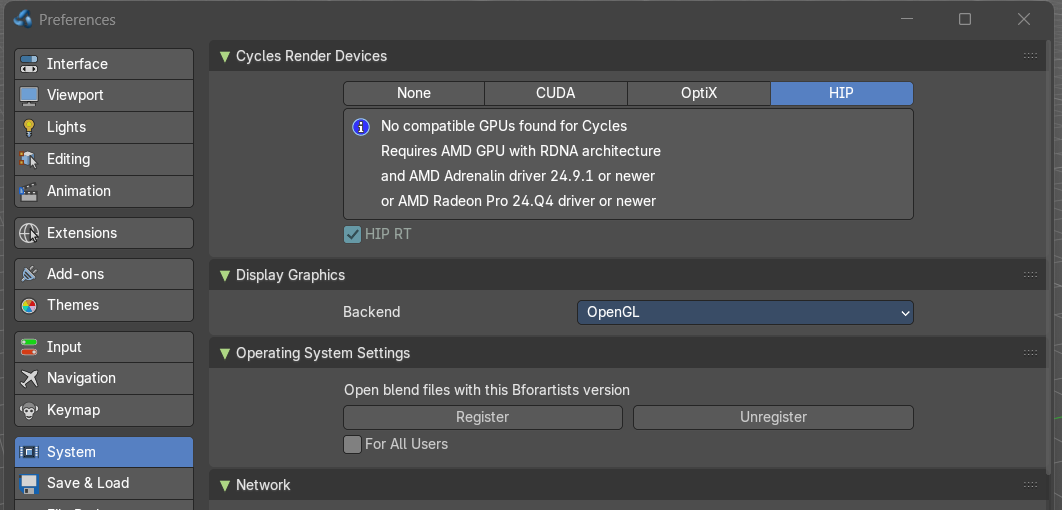Click the info icon in GPU message
Screen dimensions: 1062x510
(x=361, y=127)
